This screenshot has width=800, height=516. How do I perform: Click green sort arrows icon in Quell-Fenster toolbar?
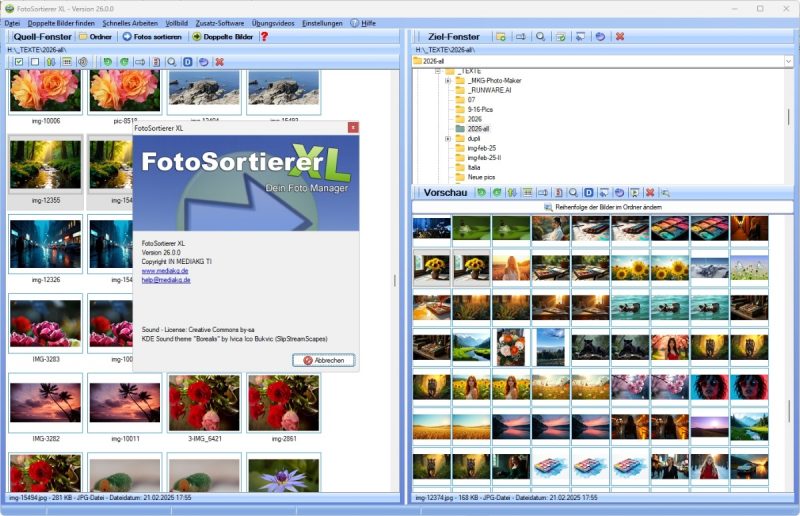pos(51,62)
